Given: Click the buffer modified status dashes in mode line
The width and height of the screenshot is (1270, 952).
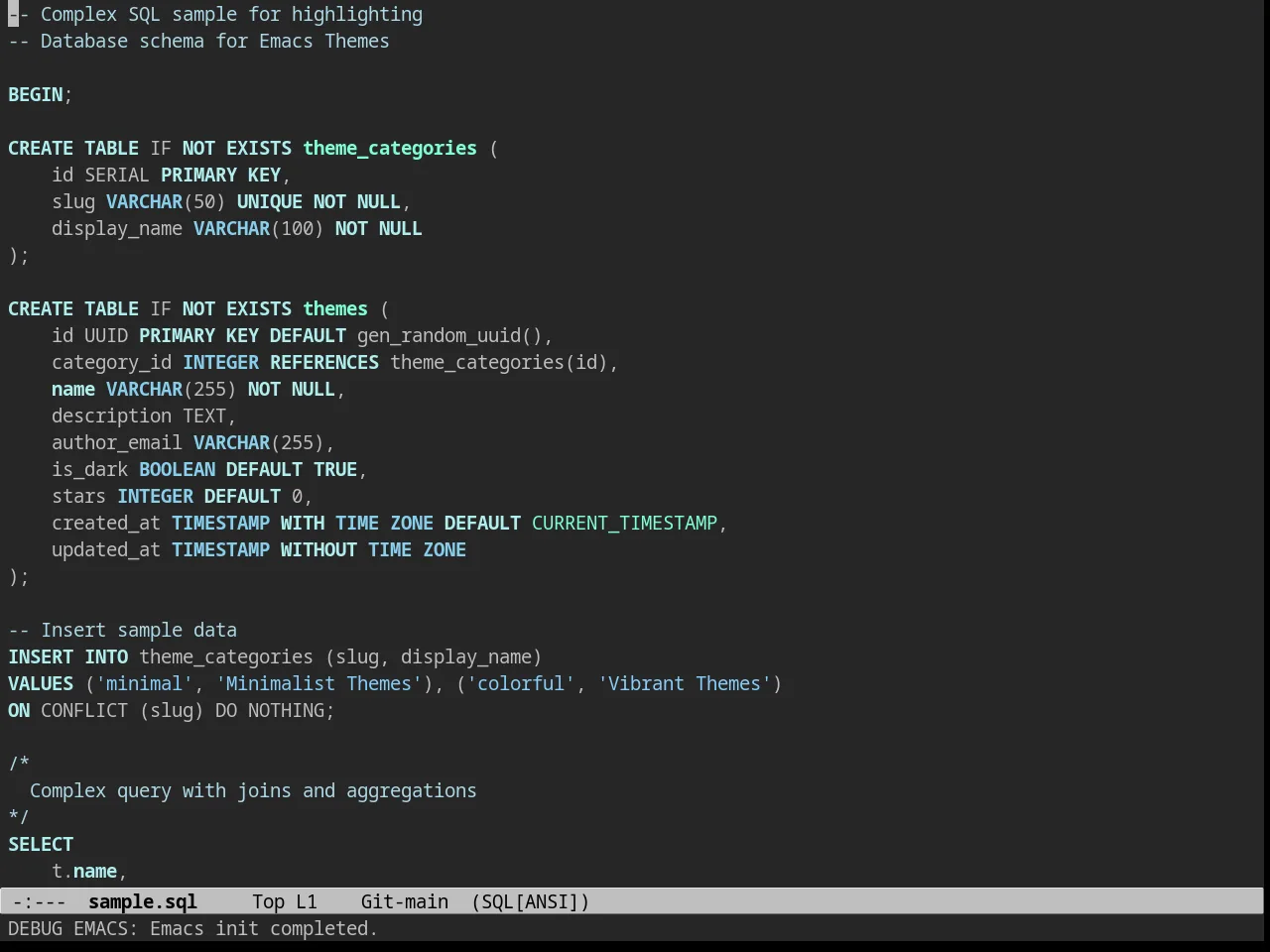Looking at the screenshot, I should pos(40,901).
